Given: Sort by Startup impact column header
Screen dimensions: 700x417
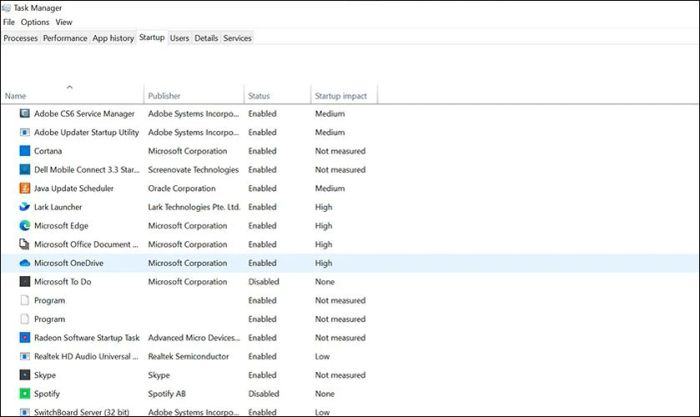Looking at the screenshot, I should click(x=341, y=96).
